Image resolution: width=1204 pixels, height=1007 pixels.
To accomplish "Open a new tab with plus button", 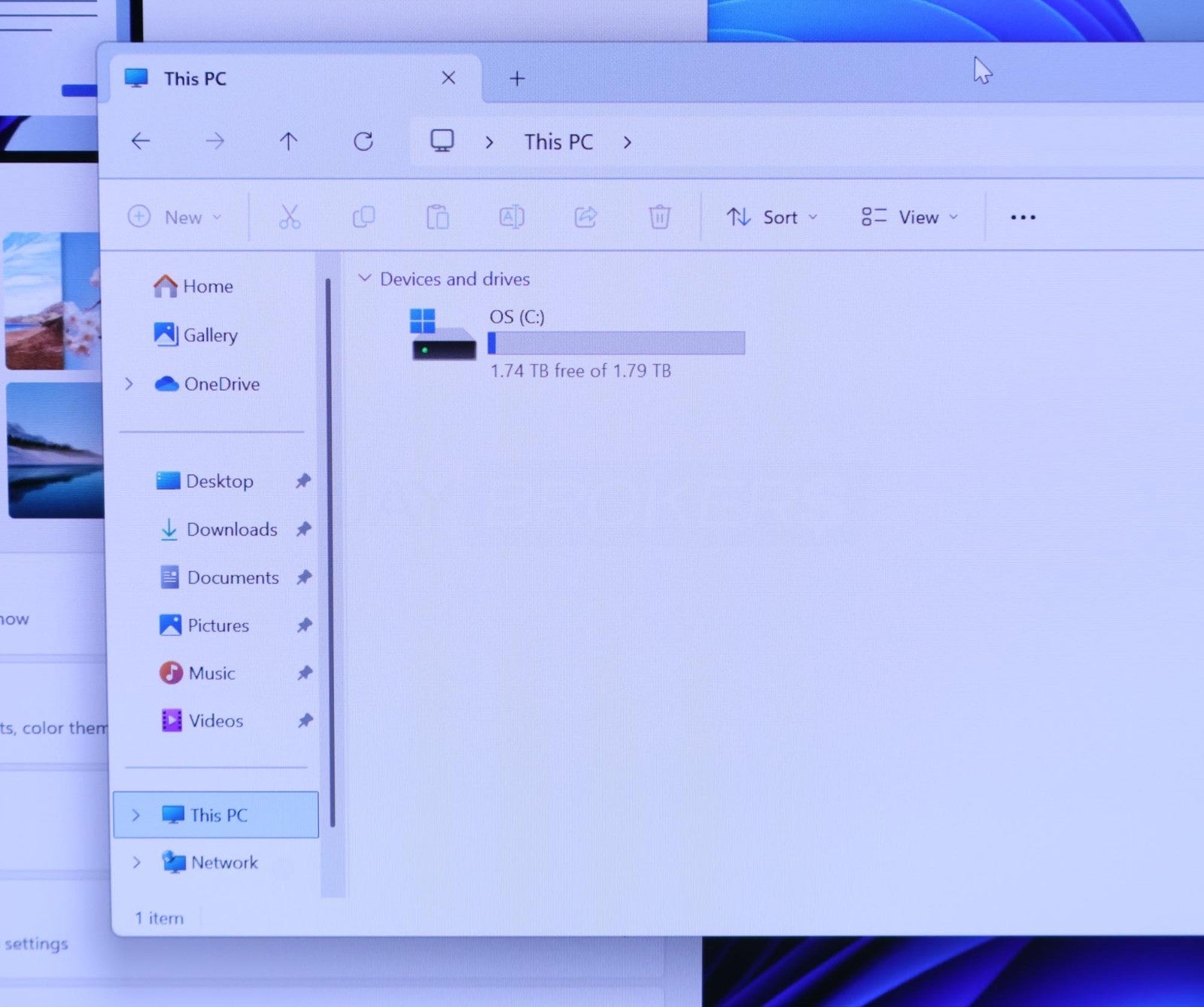I will pos(517,78).
